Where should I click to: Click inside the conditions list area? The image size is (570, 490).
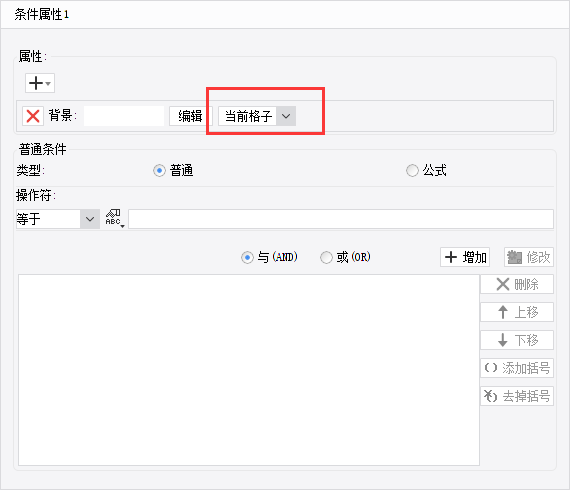click(249, 370)
